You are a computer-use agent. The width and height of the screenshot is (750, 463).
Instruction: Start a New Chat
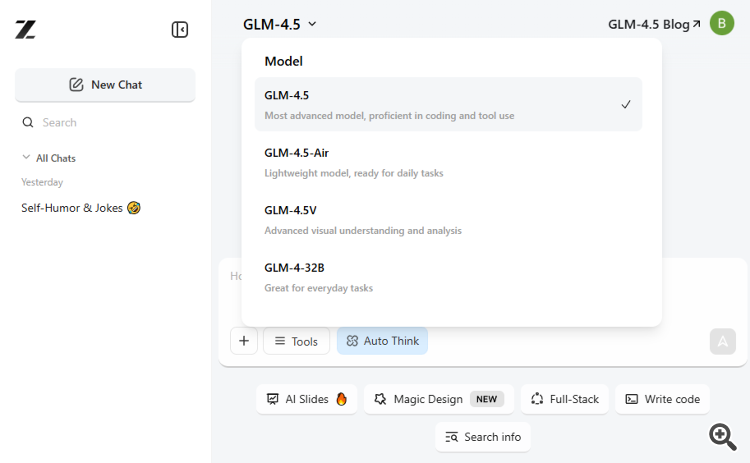point(105,85)
